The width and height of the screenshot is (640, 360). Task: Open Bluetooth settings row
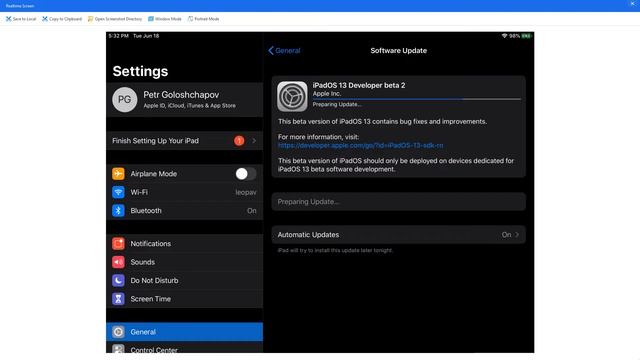click(x=184, y=211)
